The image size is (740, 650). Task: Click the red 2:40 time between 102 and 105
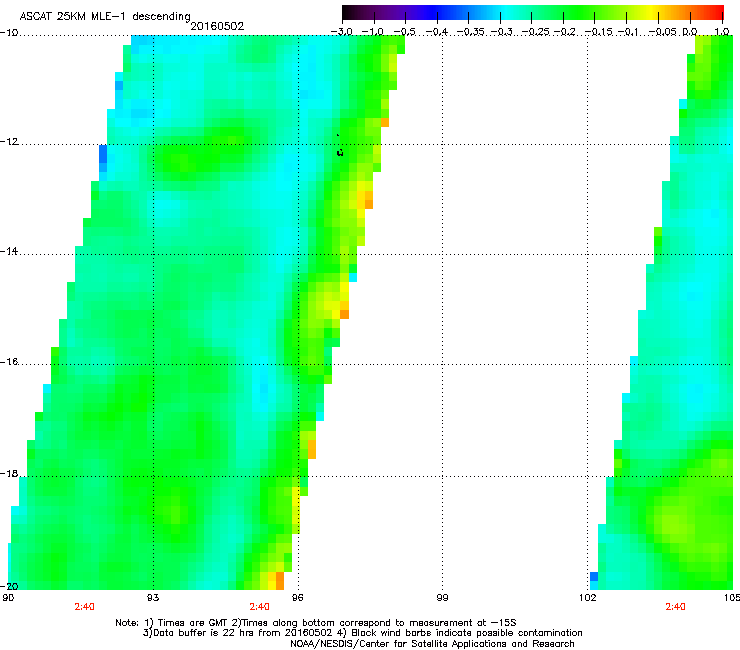coord(675,607)
